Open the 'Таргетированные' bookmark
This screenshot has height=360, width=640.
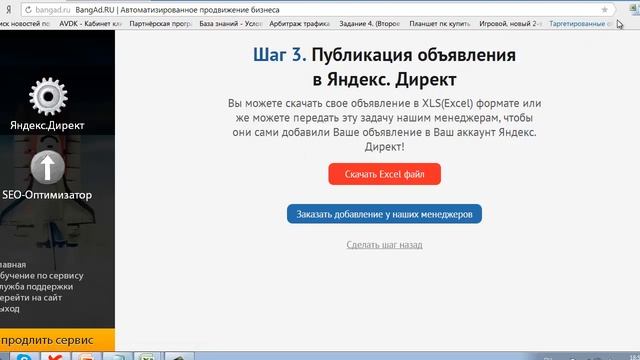pos(580,24)
